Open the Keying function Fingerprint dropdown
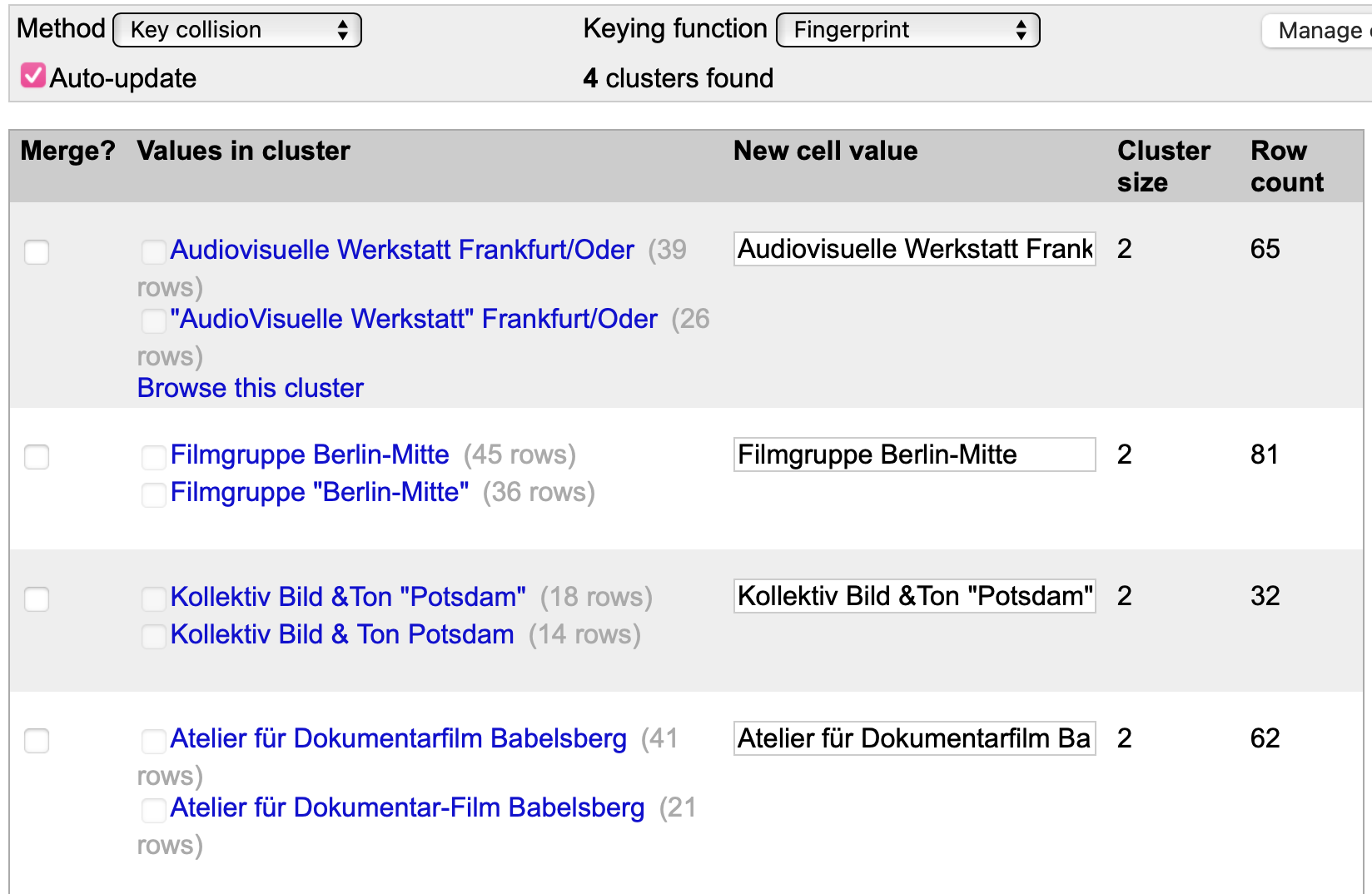1372x894 pixels. click(908, 30)
